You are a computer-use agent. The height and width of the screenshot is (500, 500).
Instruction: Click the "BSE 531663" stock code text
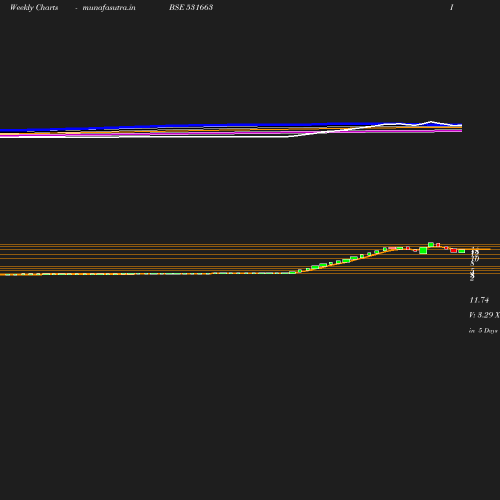[x=191, y=7]
